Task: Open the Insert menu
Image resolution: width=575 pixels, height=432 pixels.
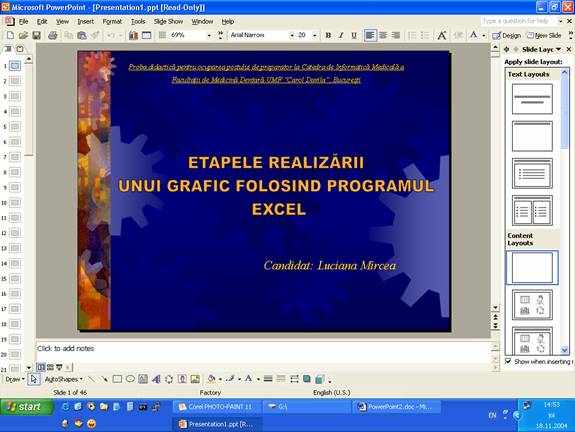Action: [85, 22]
